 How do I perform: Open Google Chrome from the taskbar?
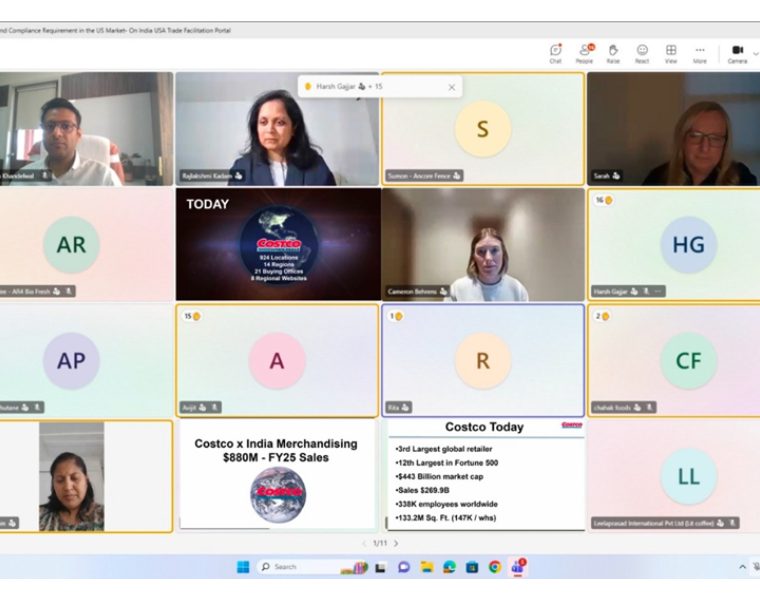tap(494, 567)
